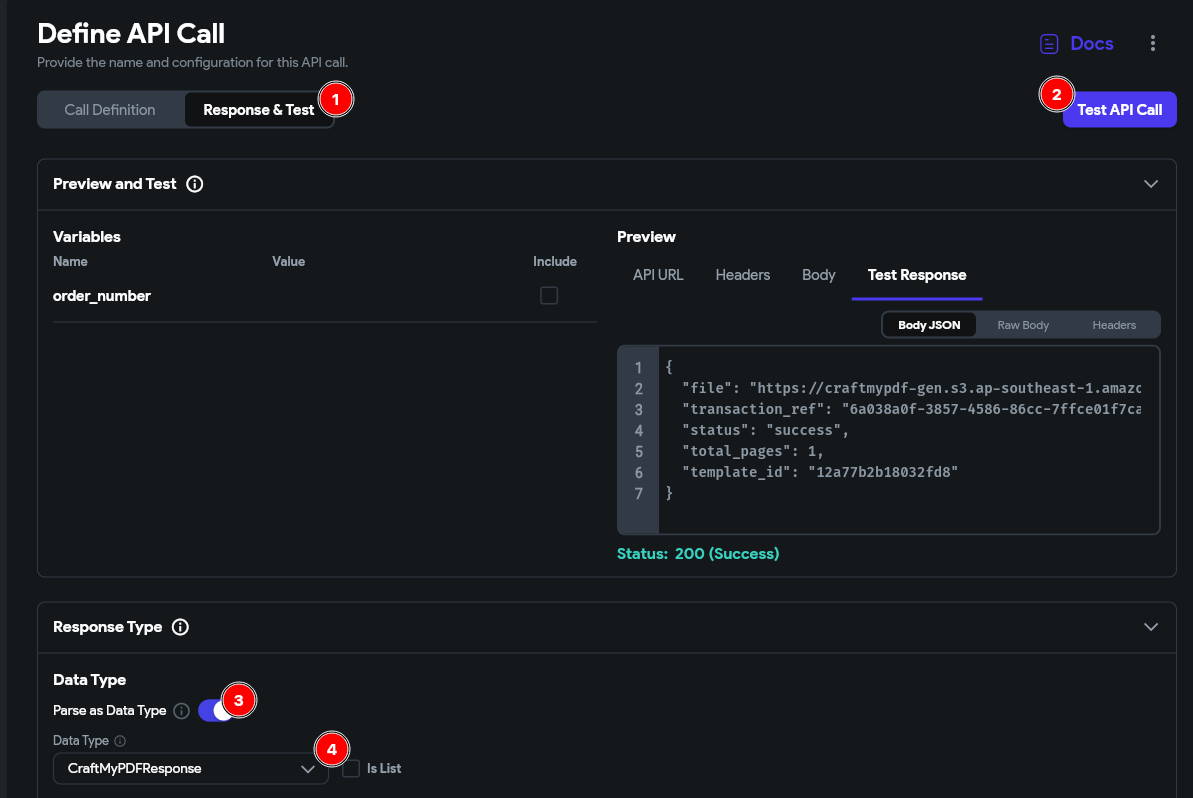Switch to the Call Definition tab
This screenshot has height=798, width=1193.
coord(110,110)
